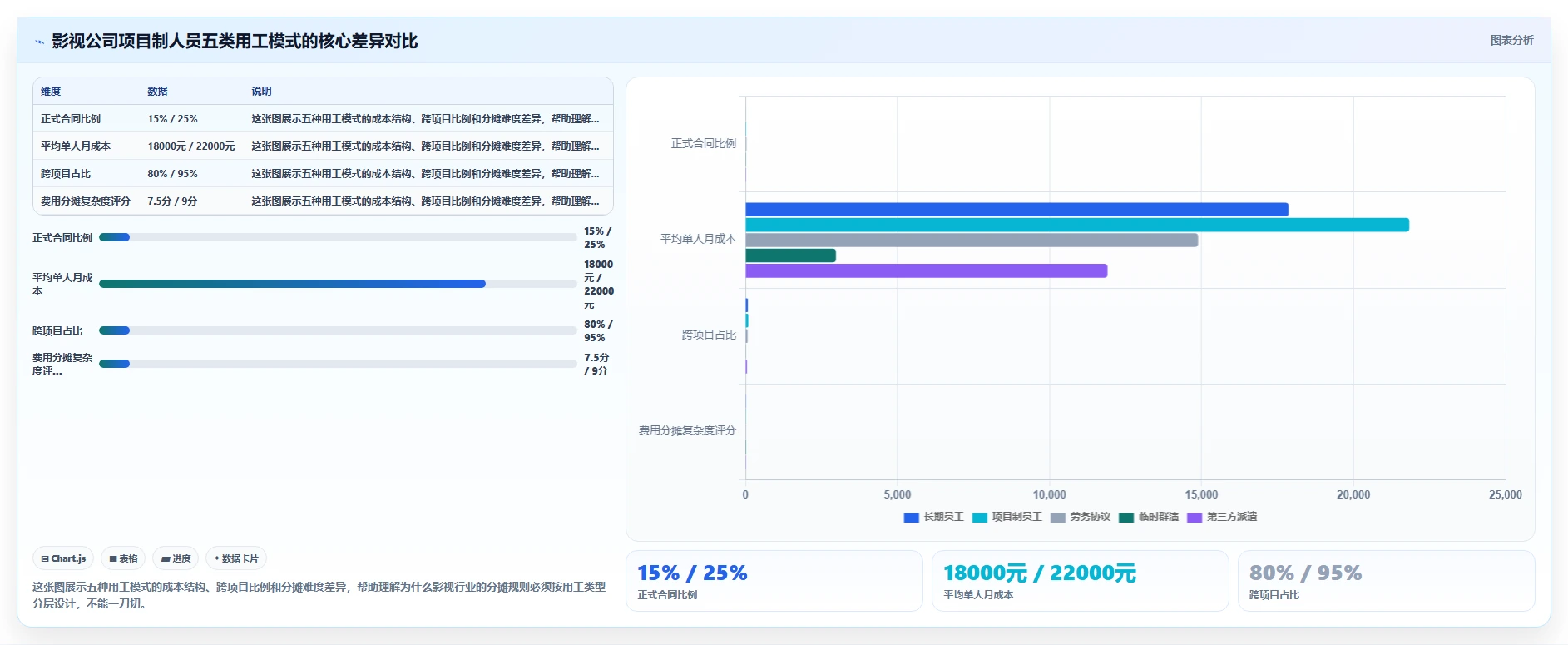Click the 25,000 x-axis tick label

point(1505,494)
